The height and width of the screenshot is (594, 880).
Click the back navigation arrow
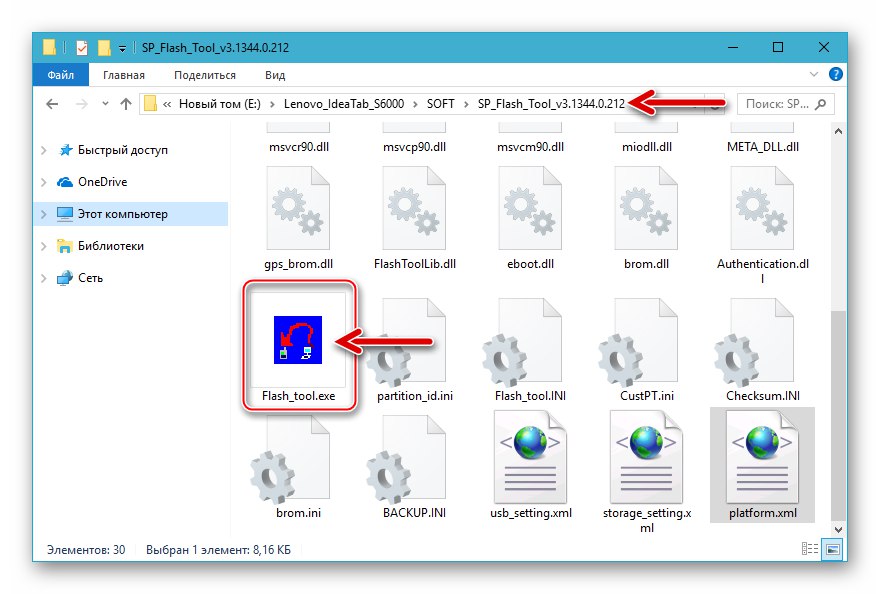(x=51, y=103)
